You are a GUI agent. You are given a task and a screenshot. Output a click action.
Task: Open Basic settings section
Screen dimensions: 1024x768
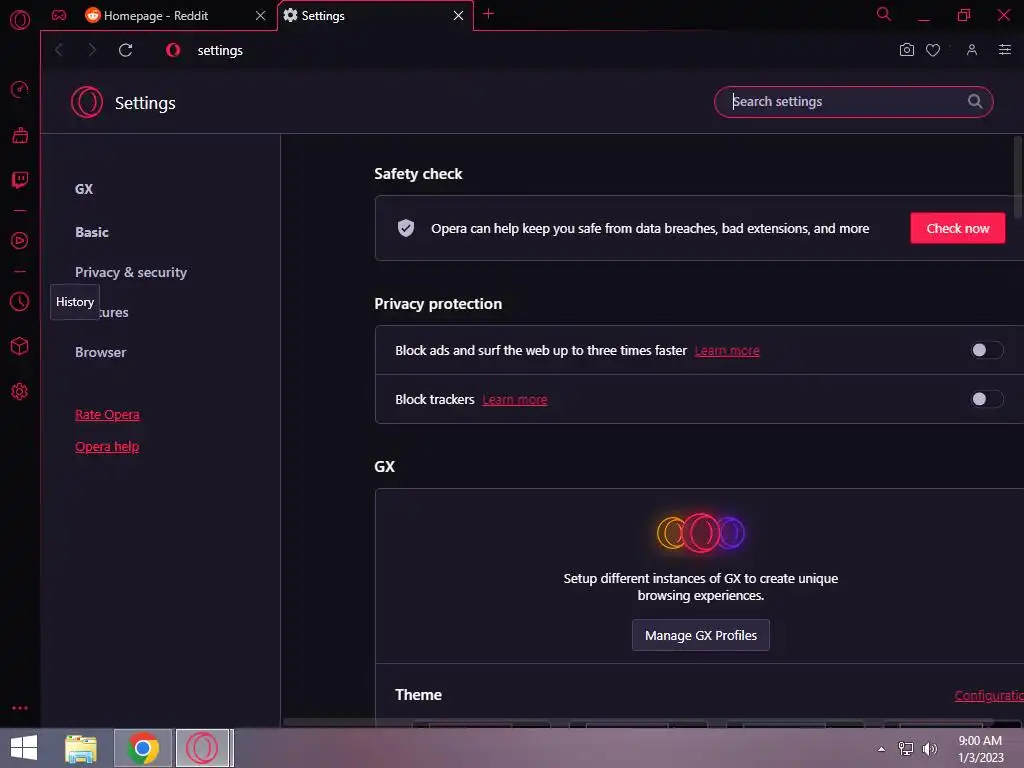point(92,232)
